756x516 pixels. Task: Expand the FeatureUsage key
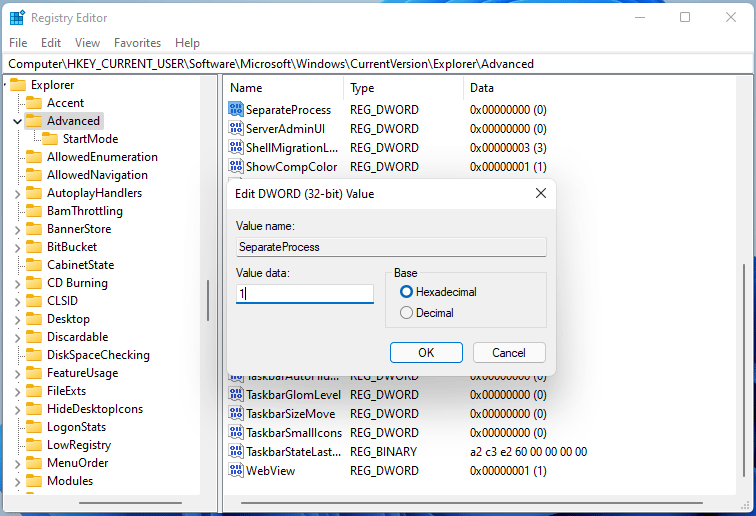point(17,374)
